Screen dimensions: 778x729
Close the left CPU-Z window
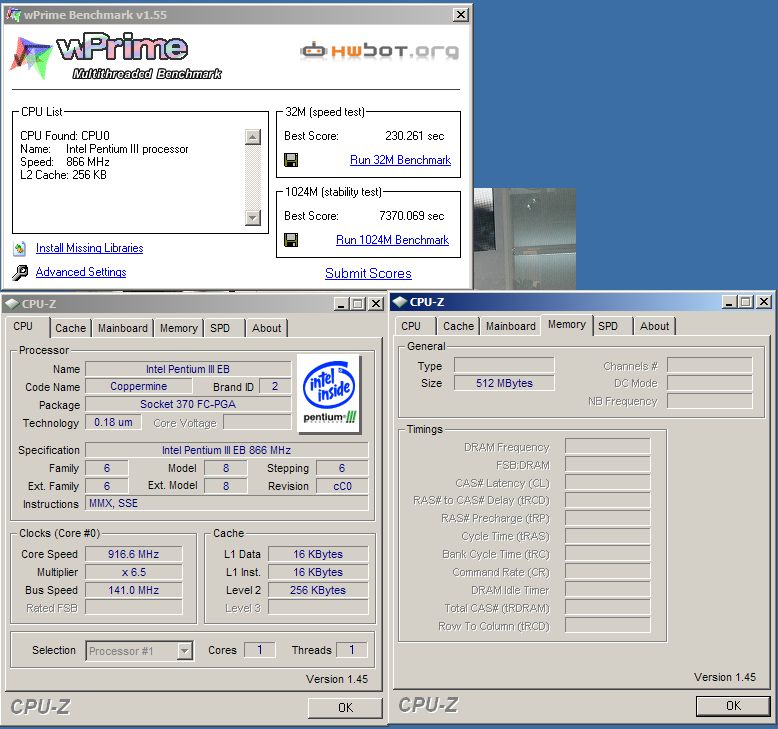coord(377,303)
